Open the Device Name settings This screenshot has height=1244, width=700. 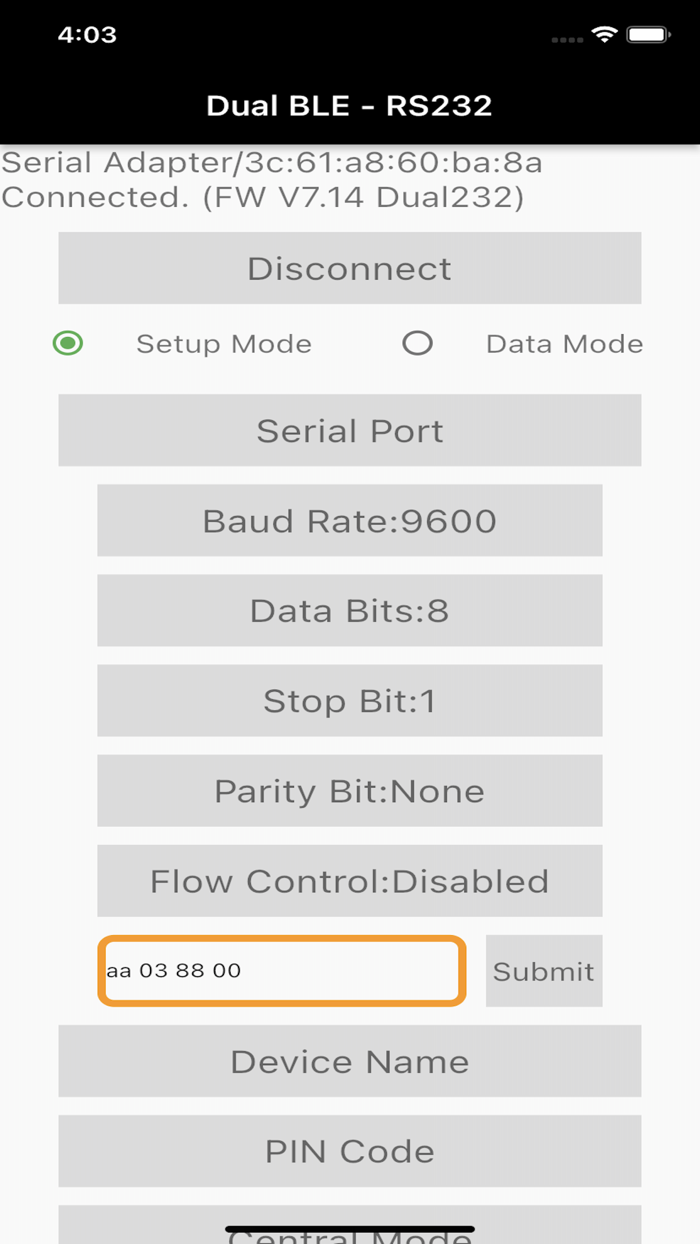pyautogui.click(x=350, y=1061)
